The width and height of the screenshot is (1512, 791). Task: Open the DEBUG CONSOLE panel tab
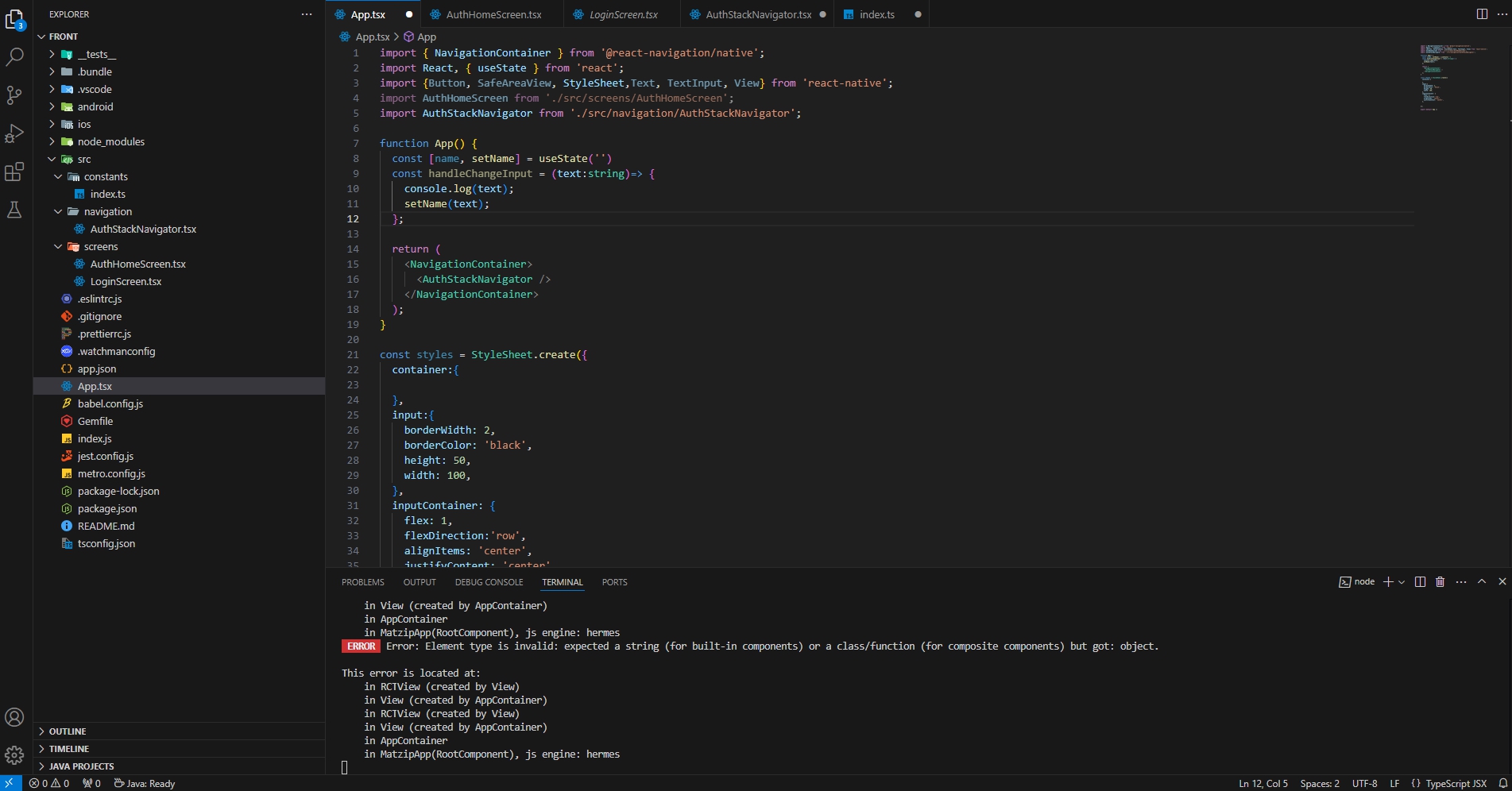point(489,582)
